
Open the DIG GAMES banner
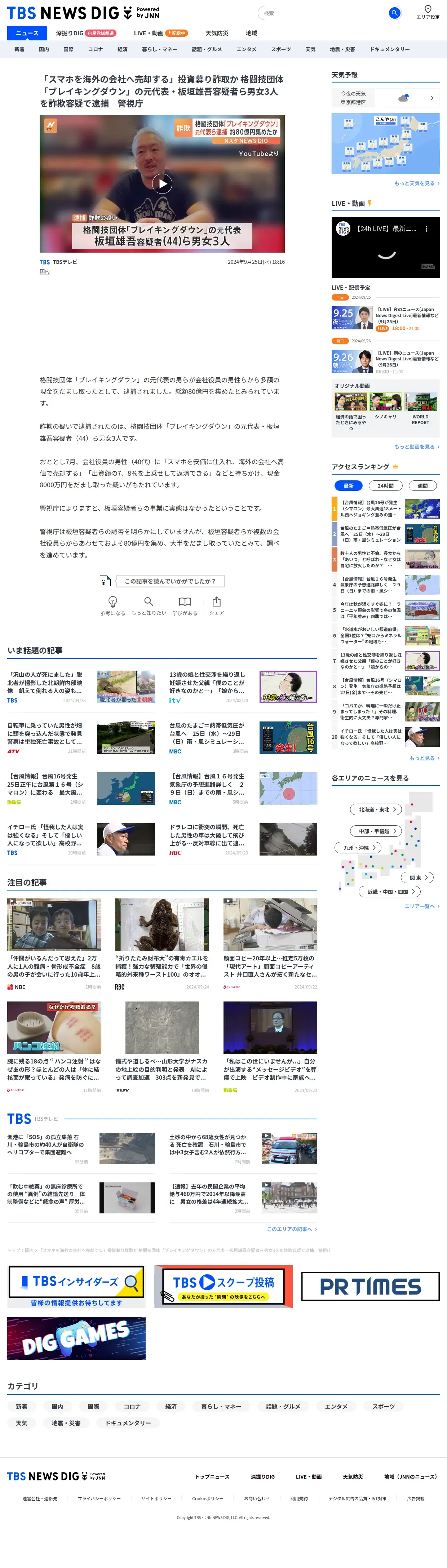(76, 1338)
